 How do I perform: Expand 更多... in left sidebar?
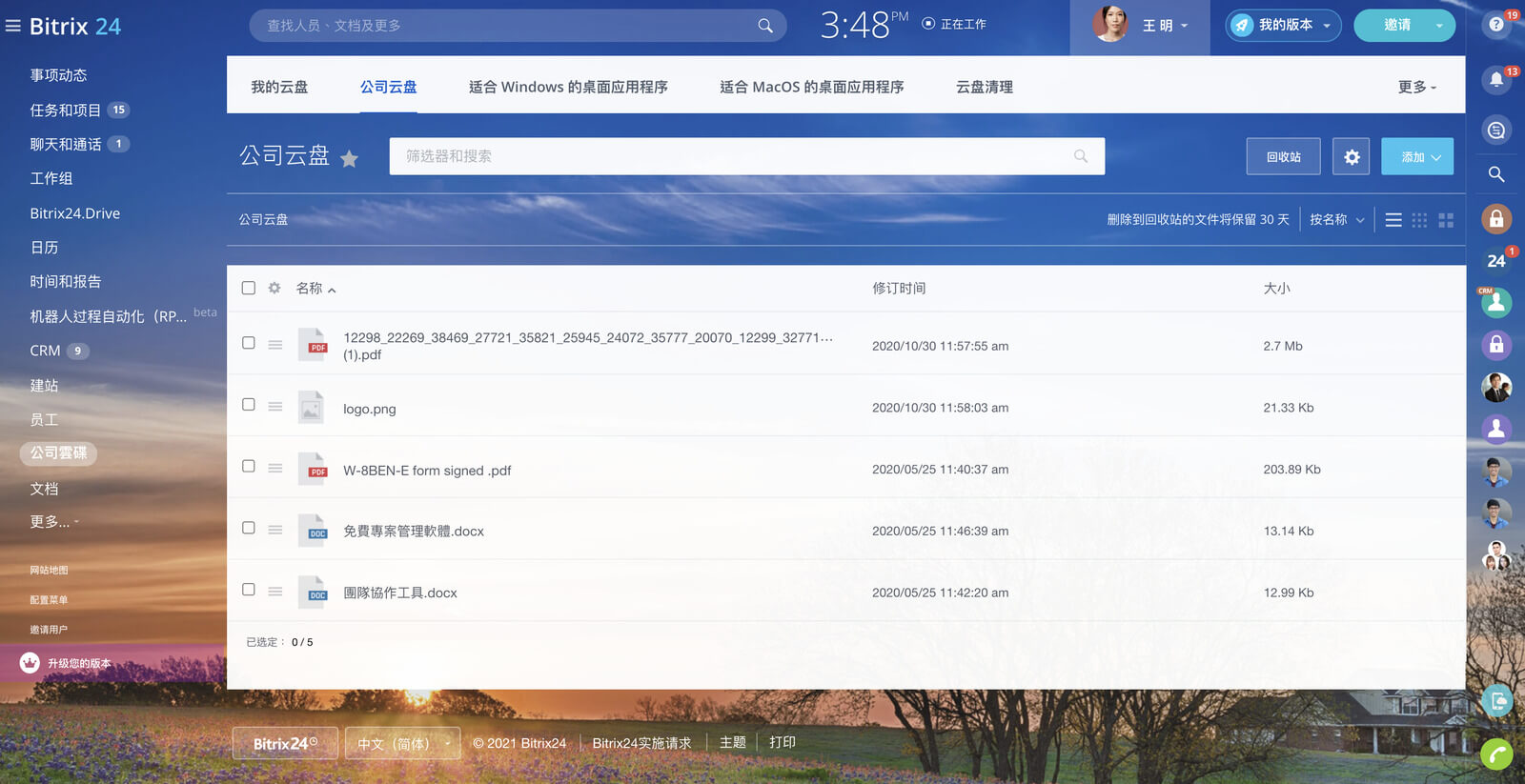click(x=54, y=522)
